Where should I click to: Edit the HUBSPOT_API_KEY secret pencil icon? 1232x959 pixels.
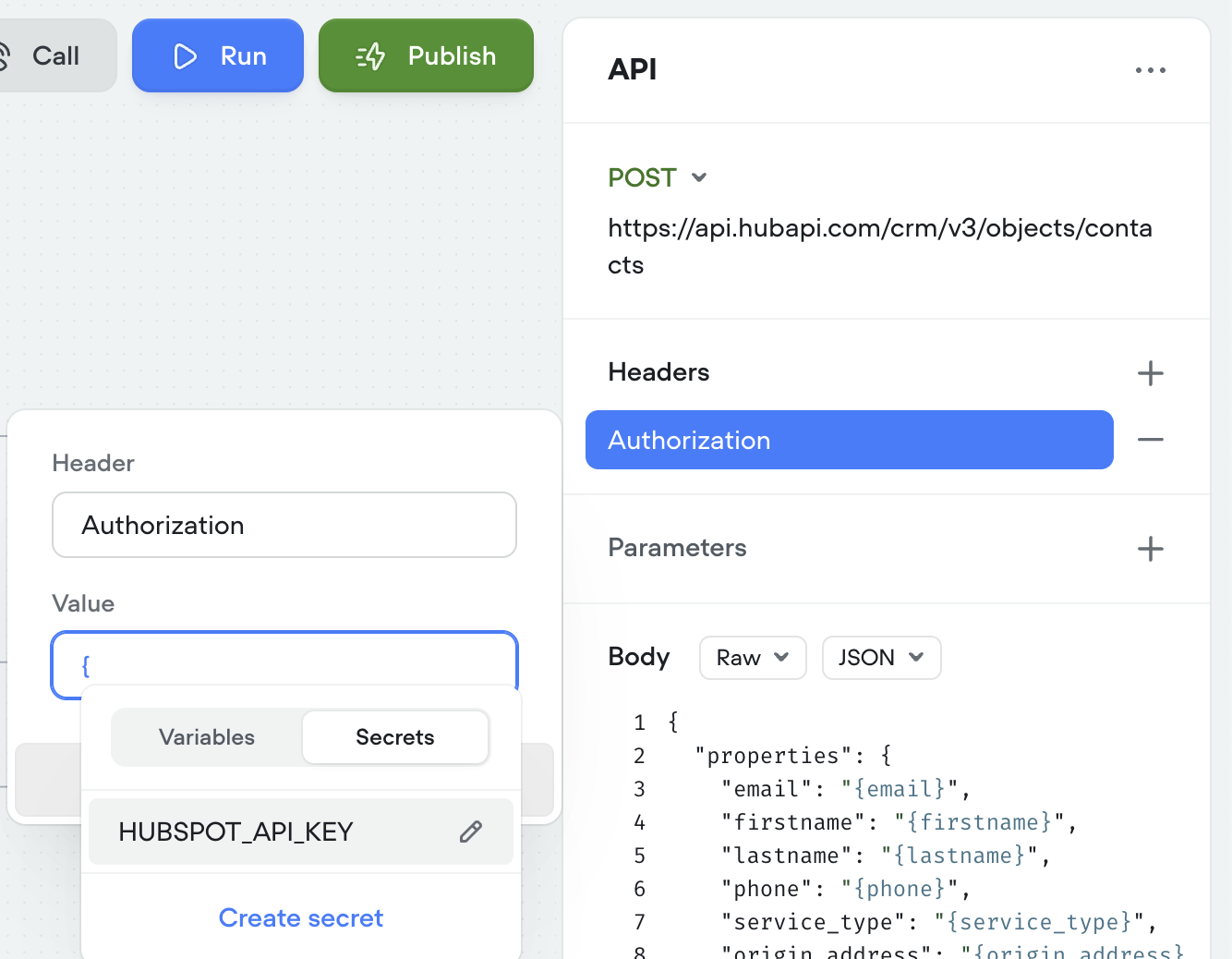tap(471, 832)
